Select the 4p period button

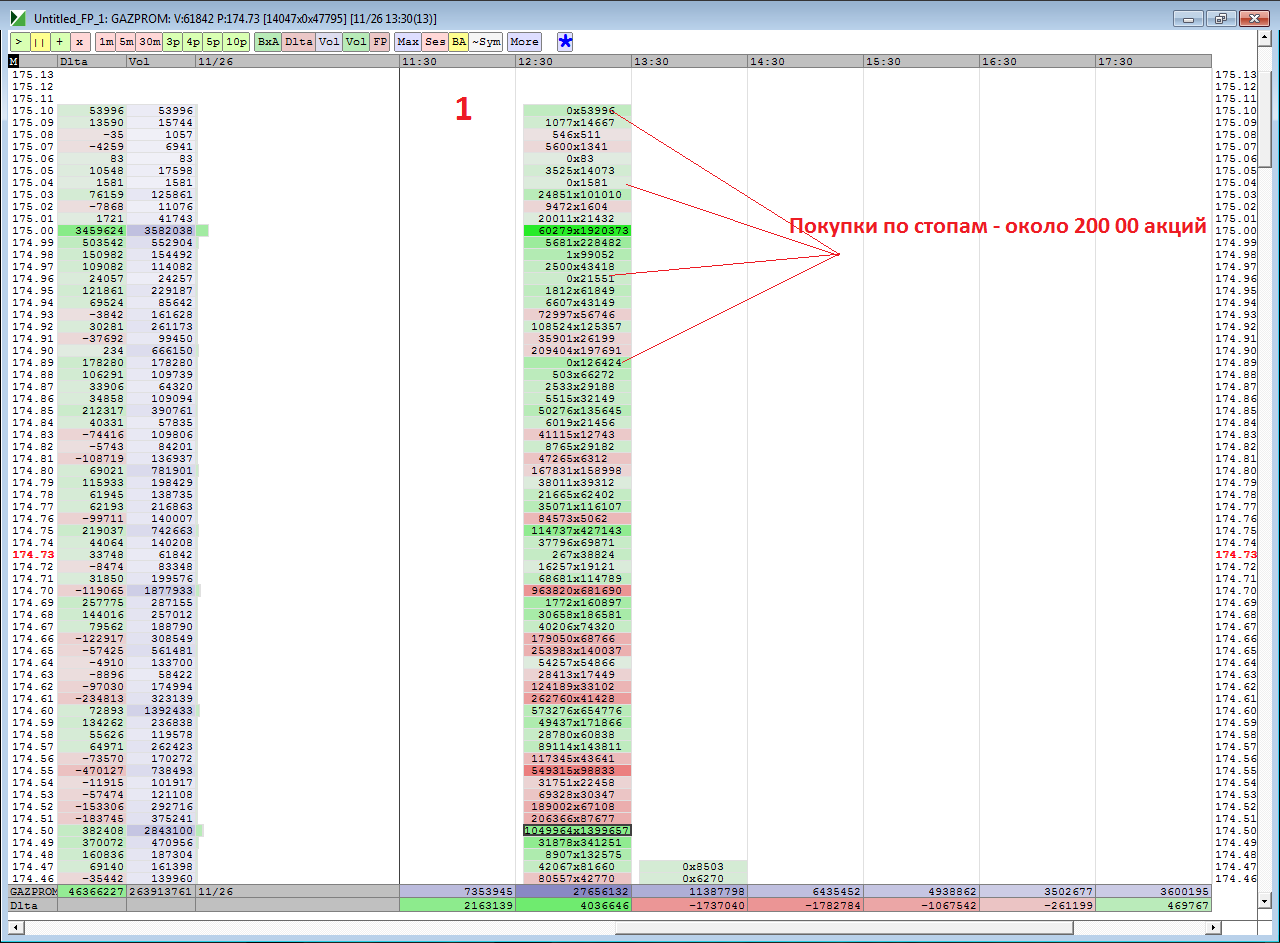click(x=193, y=42)
